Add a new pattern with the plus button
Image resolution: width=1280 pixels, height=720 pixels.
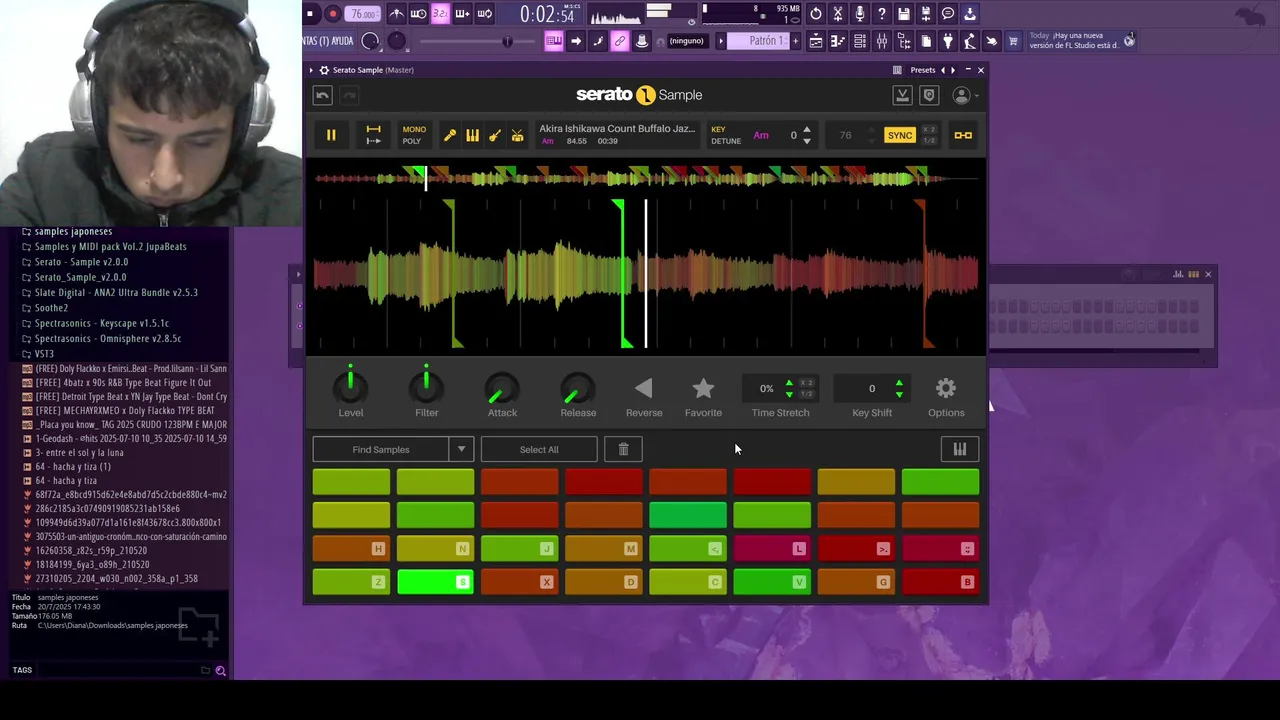(797, 41)
